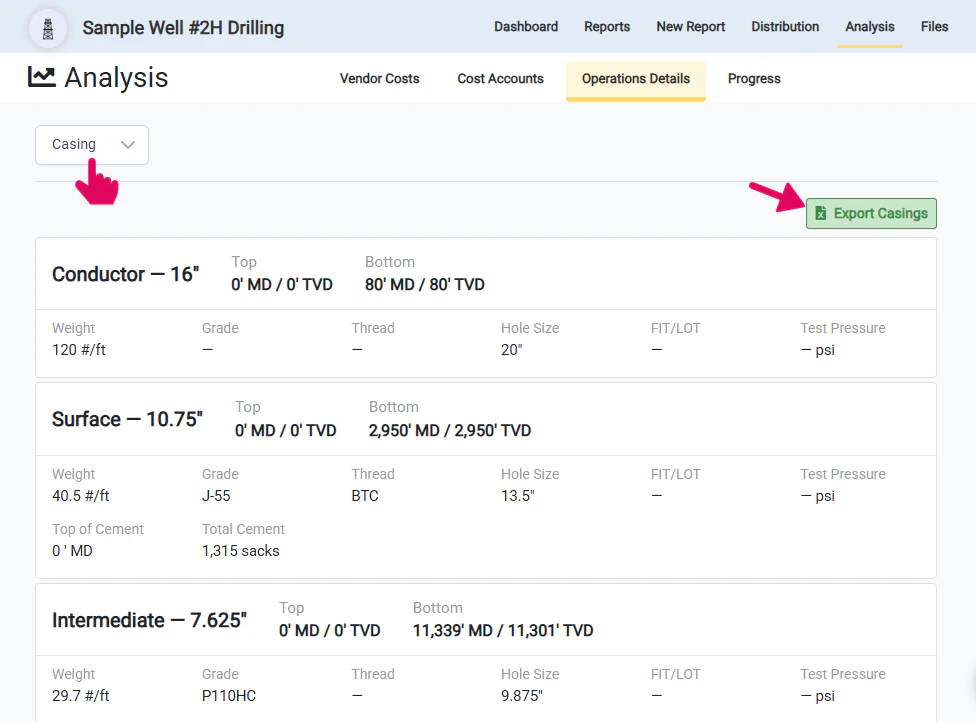This screenshot has height=722, width=976.
Task: Select the Analysis nav item
Action: [x=869, y=27]
